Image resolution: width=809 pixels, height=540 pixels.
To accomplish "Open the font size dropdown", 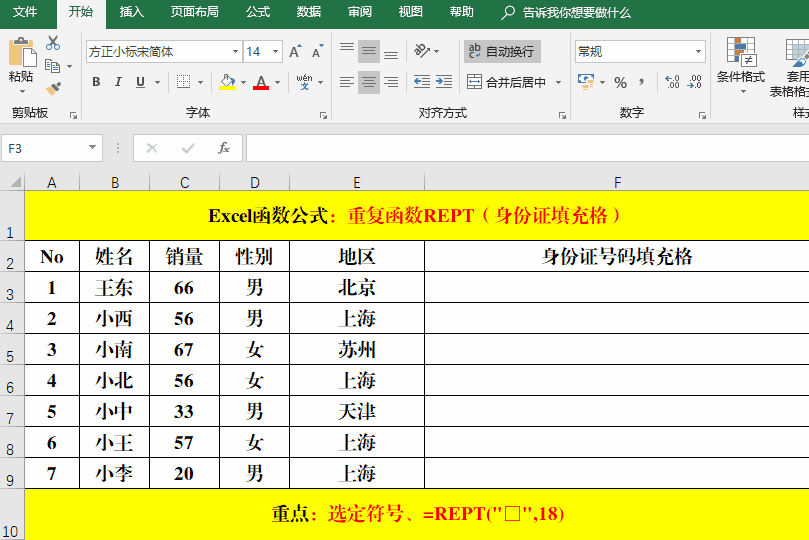I will (x=276, y=52).
